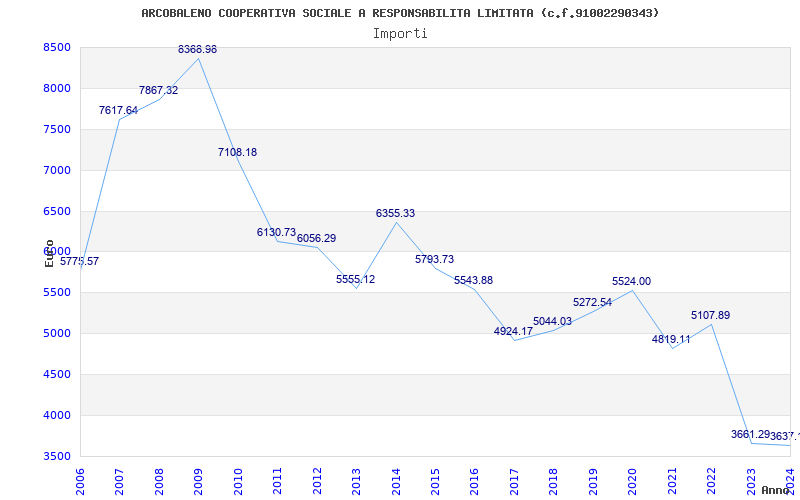Click the data label 6355.33
This screenshot has height=500, width=800.
[395, 213]
